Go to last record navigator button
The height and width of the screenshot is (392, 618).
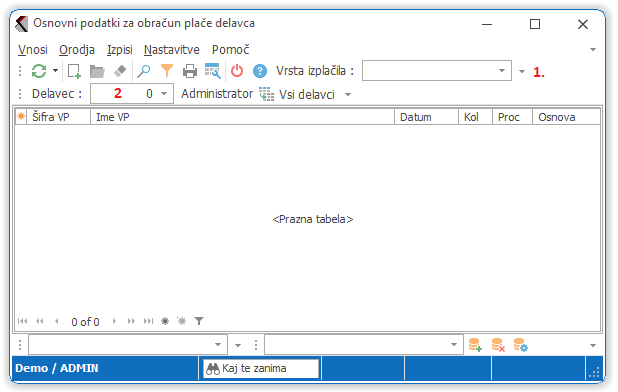click(x=148, y=321)
